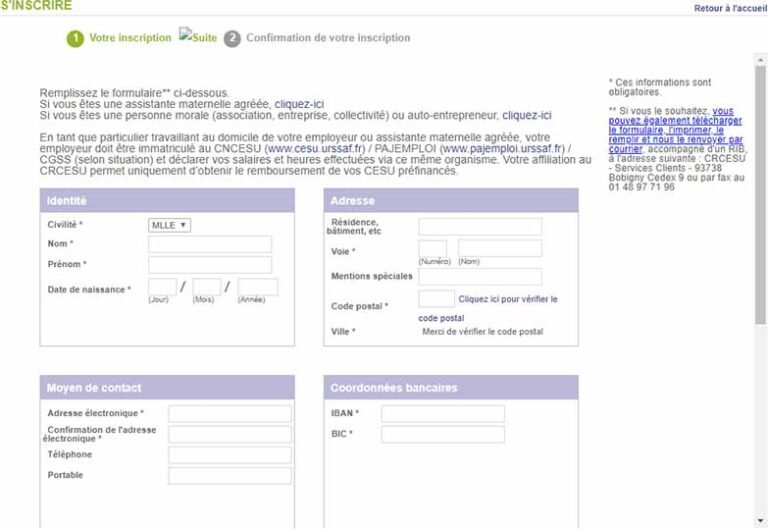Screen dimensions: 768x529
Task: Click step 1 numbered circle icon
Action: pos(75,39)
